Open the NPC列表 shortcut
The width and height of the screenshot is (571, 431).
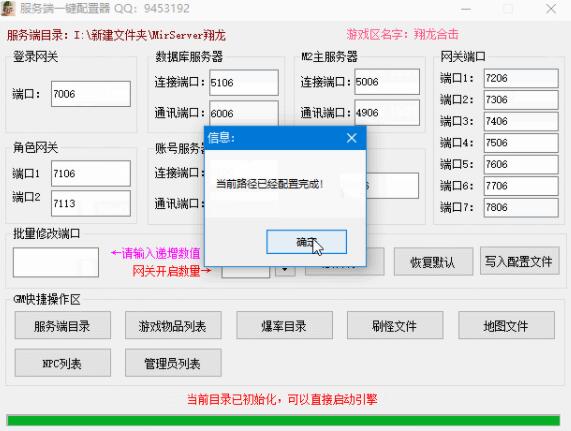point(63,363)
